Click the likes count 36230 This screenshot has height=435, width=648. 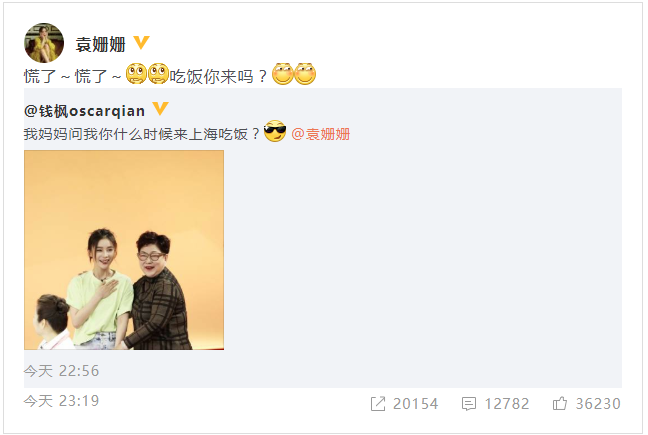[x=598, y=404]
